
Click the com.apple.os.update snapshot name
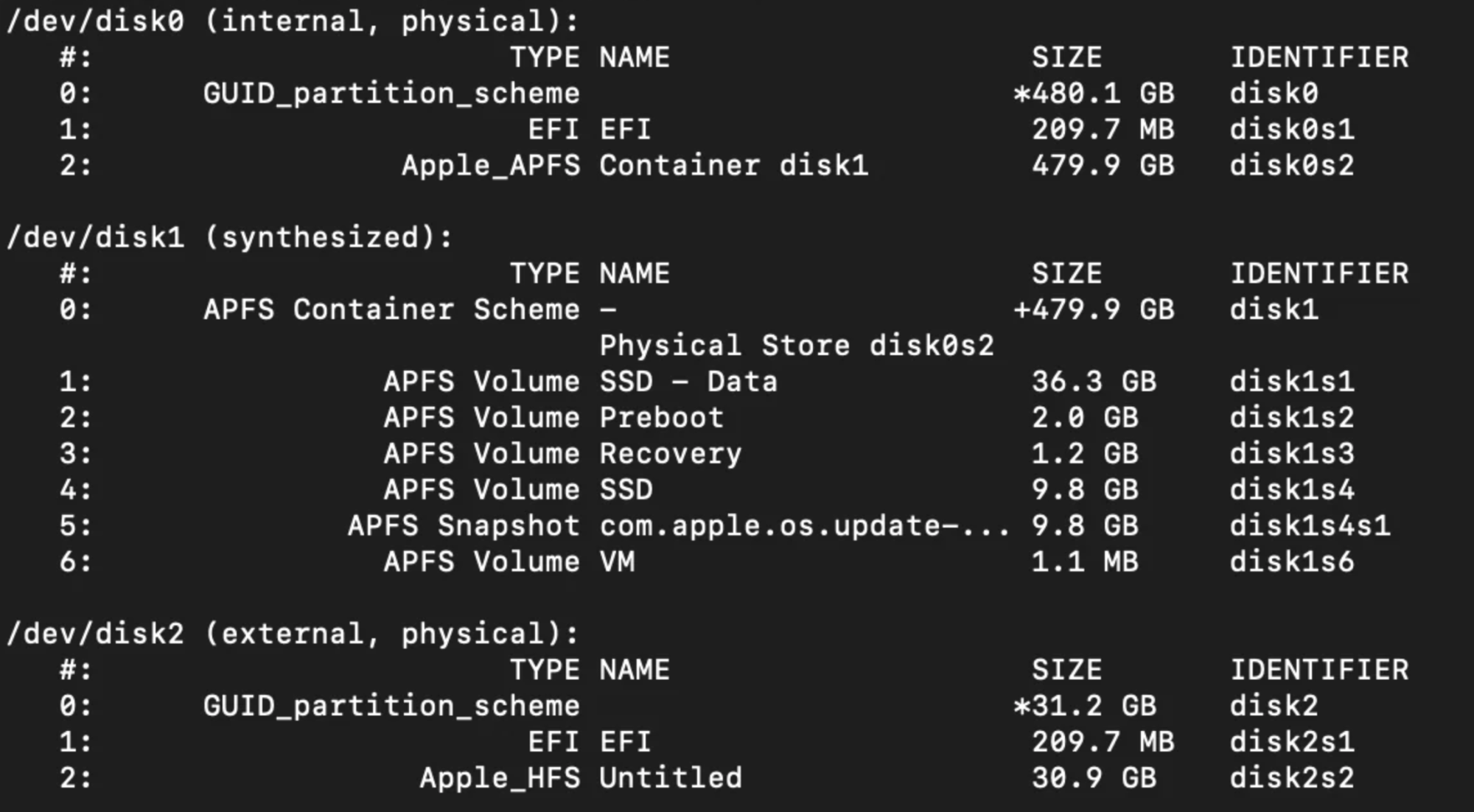pyautogui.click(x=803, y=526)
